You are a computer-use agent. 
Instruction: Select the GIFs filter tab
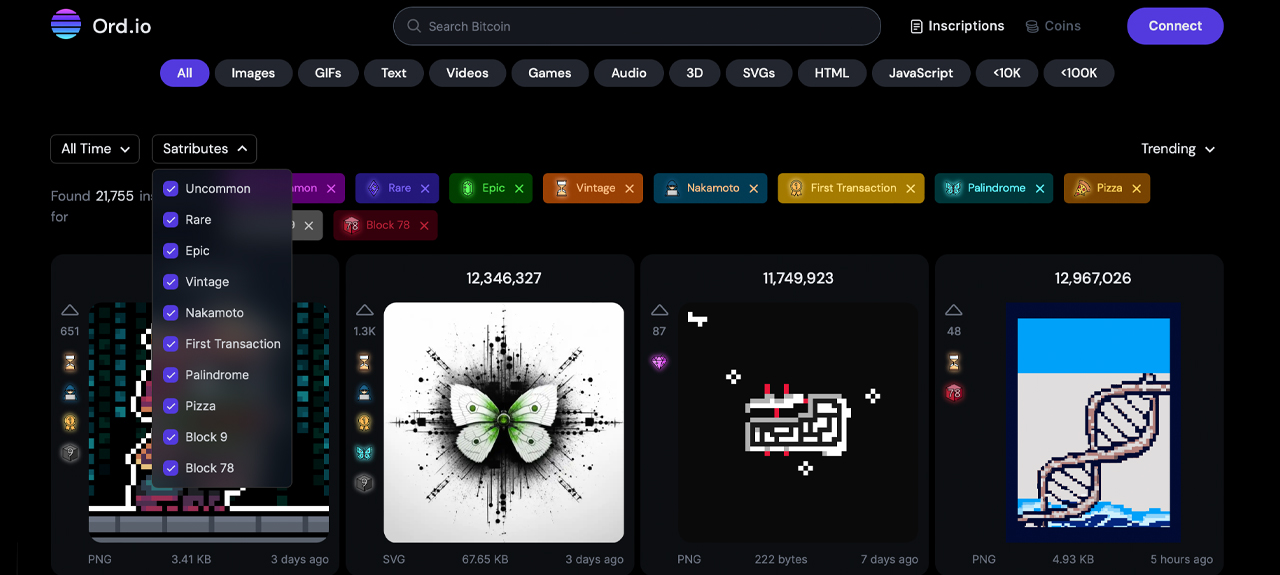click(328, 73)
